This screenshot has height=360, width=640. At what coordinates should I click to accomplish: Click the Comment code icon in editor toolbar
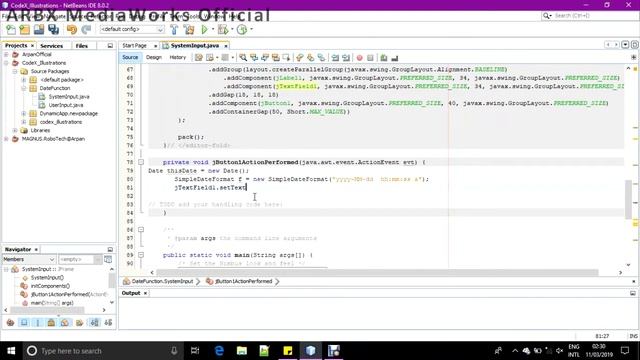384,58
